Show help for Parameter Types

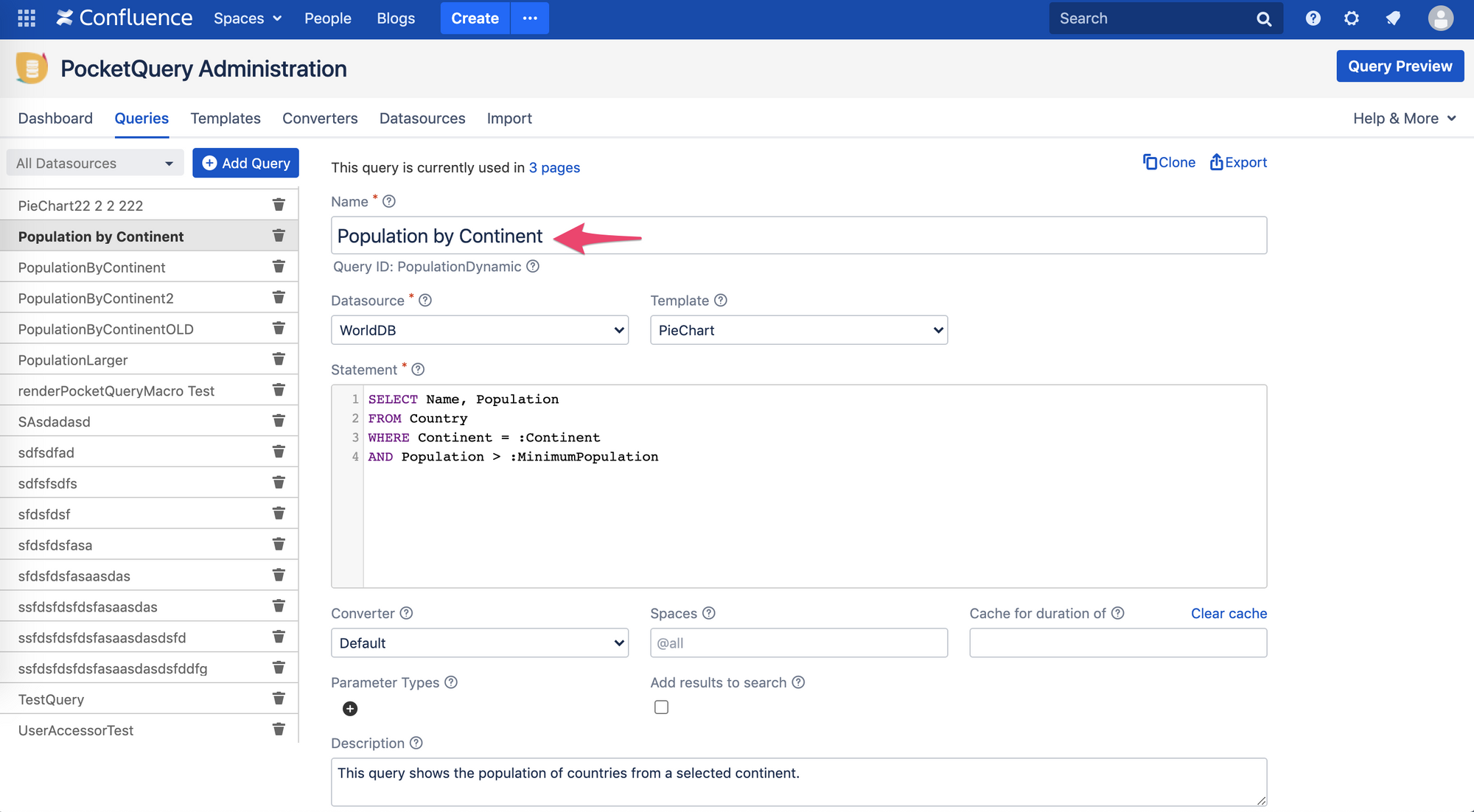[451, 683]
